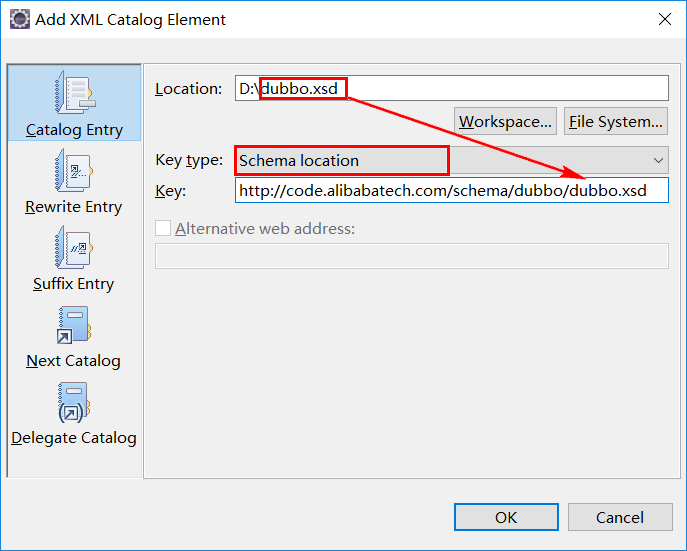Close the Add XML Catalog Element dialog
Image resolution: width=687 pixels, height=551 pixels.
(x=665, y=19)
